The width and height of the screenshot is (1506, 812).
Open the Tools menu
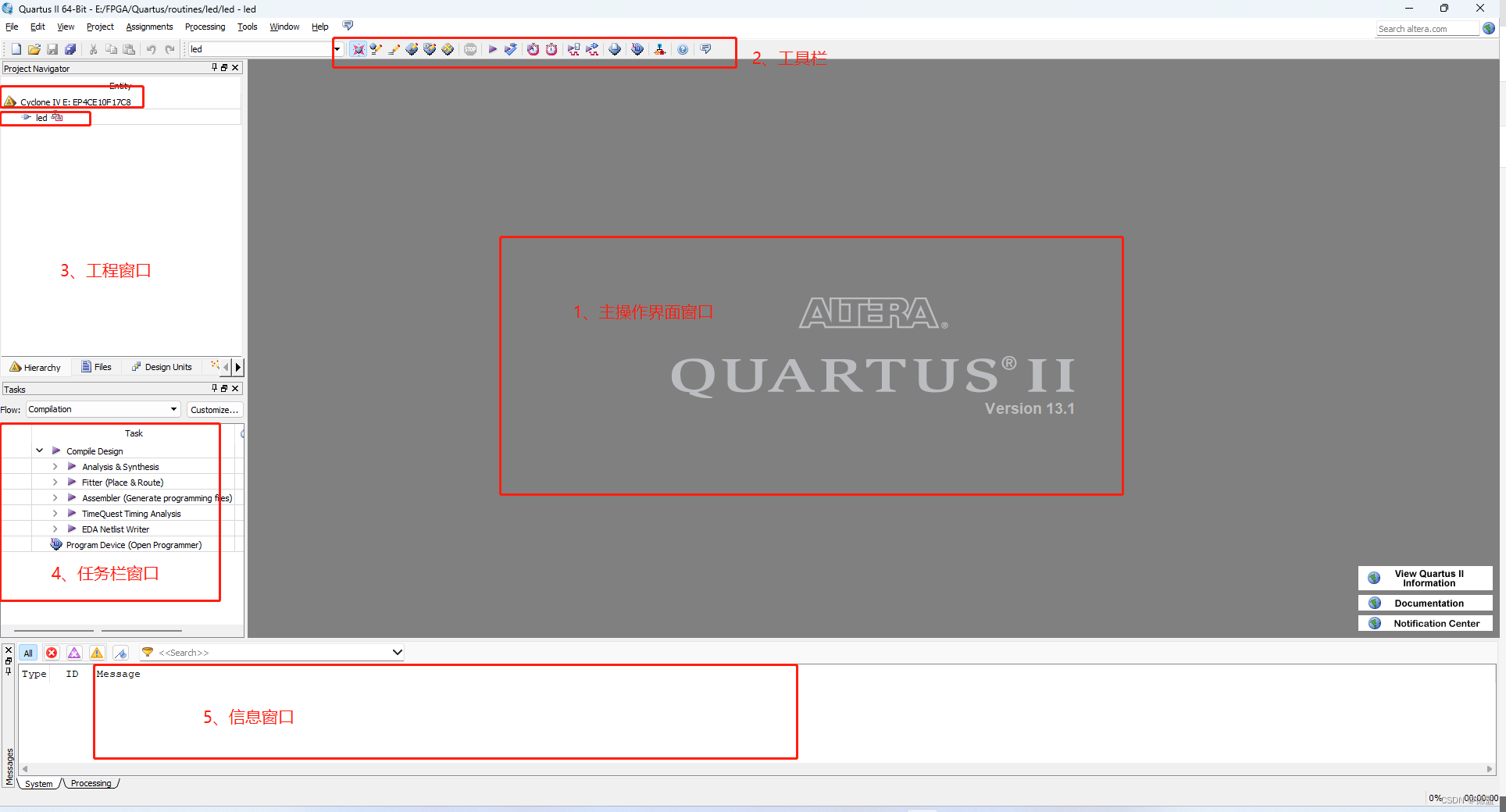click(x=248, y=27)
